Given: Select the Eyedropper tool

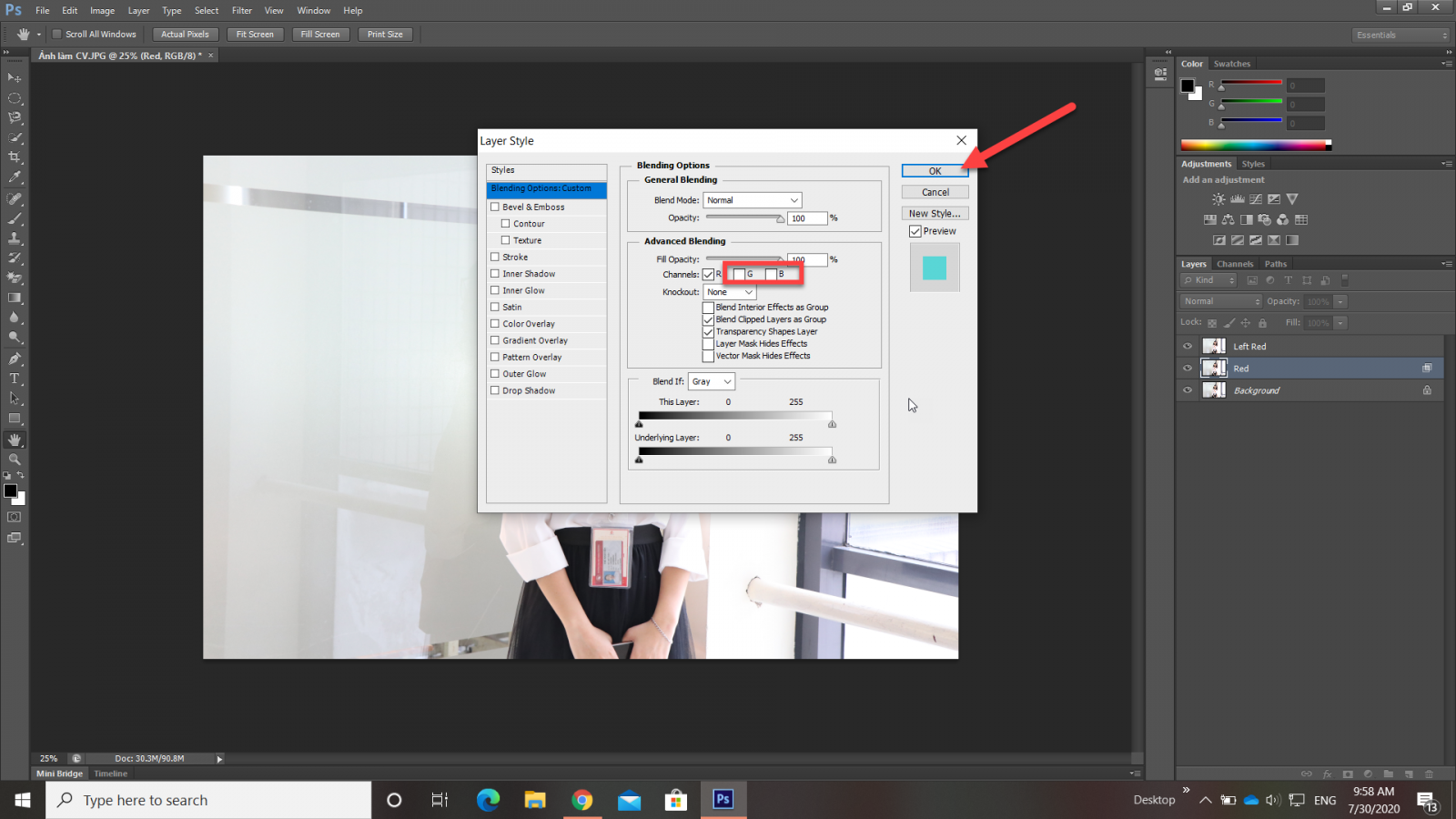Looking at the screenshot, I should point(15,177).
